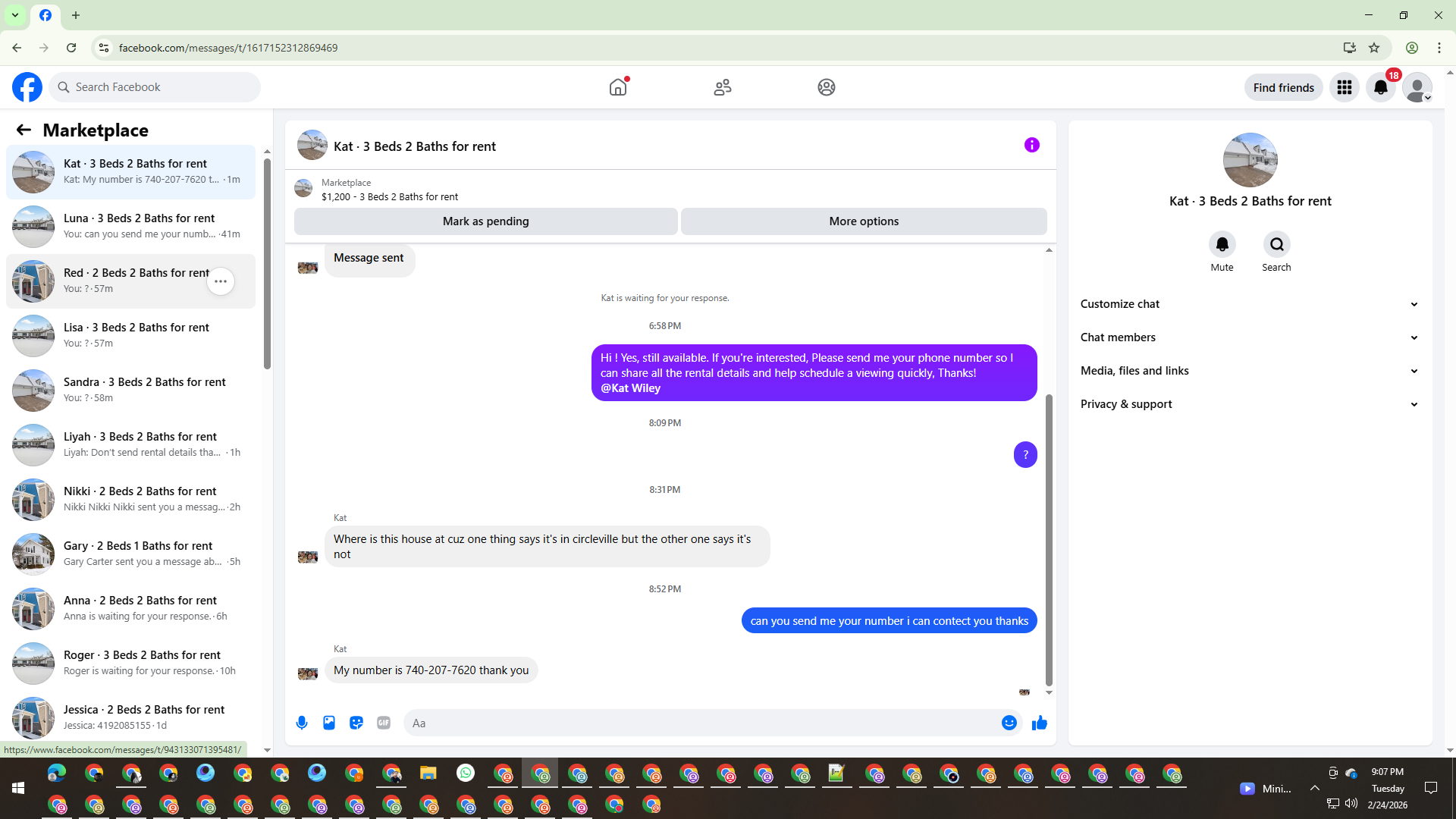Click the Mark as pending button
Screen dimensions: 1456x819
point(485,221)
